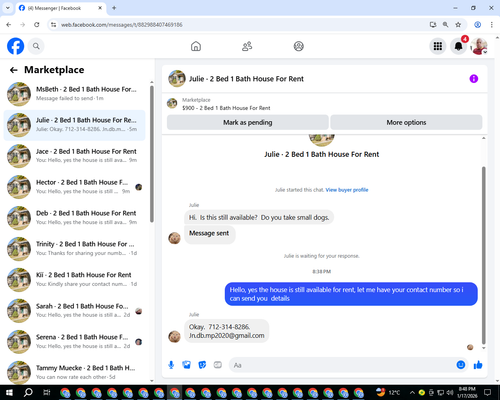500x400 pixels.
Task: Open Chrome three-dot menu
Action: [x=491, y=25]
